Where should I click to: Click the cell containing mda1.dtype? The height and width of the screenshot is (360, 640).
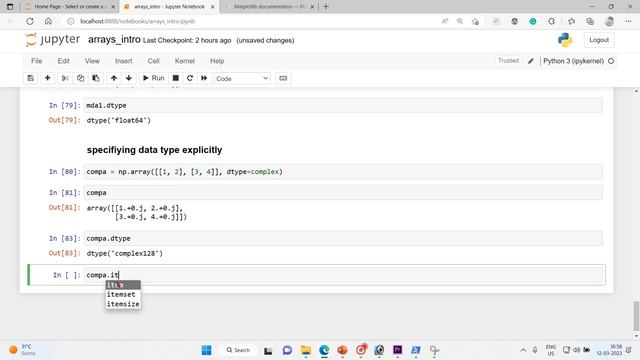(343, 105)
